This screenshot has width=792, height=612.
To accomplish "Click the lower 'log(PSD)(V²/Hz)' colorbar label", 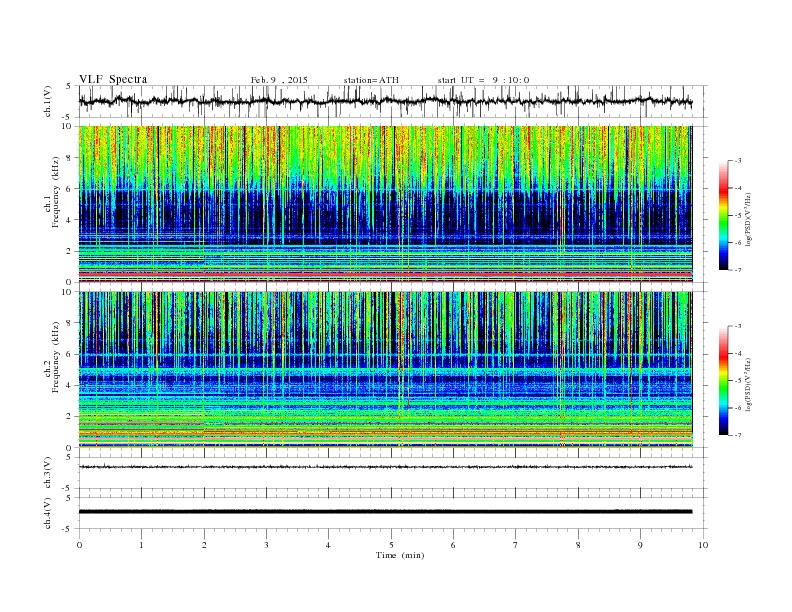I will pos(748,384).
